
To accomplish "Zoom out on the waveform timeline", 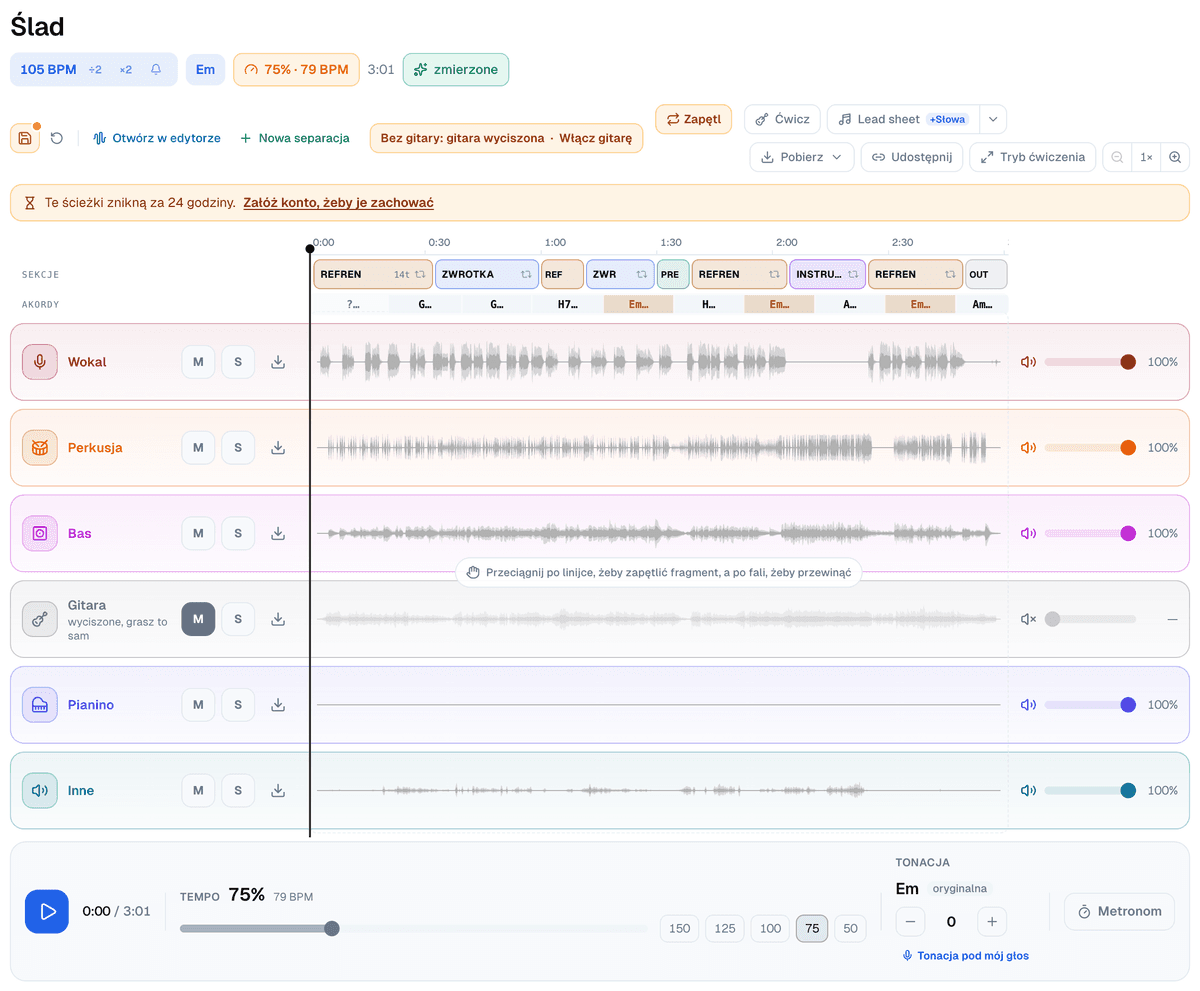I will [x=1117, y=157].
